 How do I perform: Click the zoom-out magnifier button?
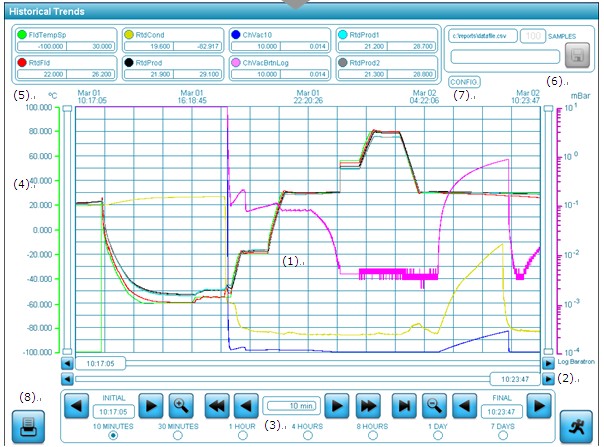pos(434,405)
